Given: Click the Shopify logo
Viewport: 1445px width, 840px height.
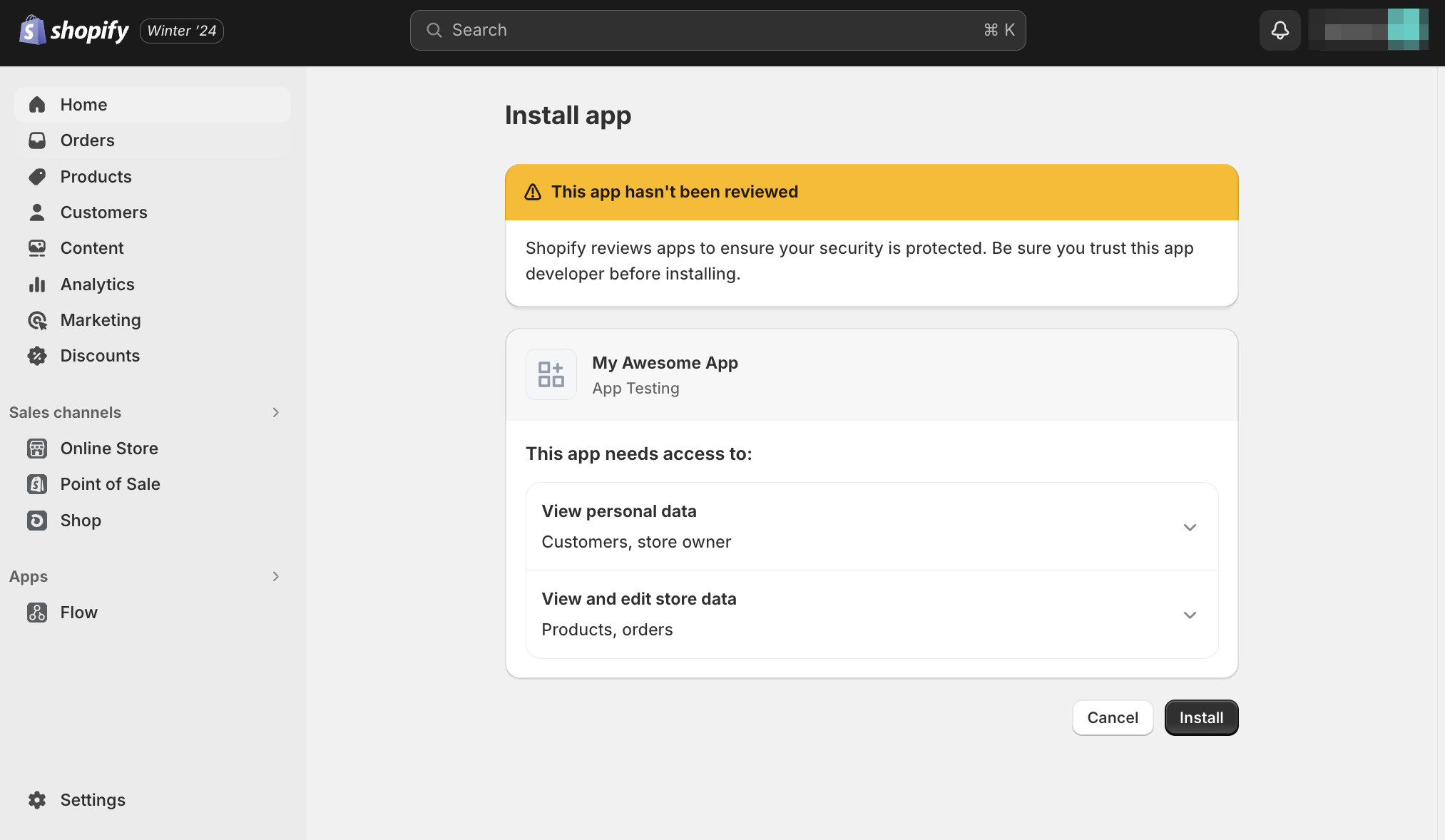Looking at the screenshot, I should point(74,30).
